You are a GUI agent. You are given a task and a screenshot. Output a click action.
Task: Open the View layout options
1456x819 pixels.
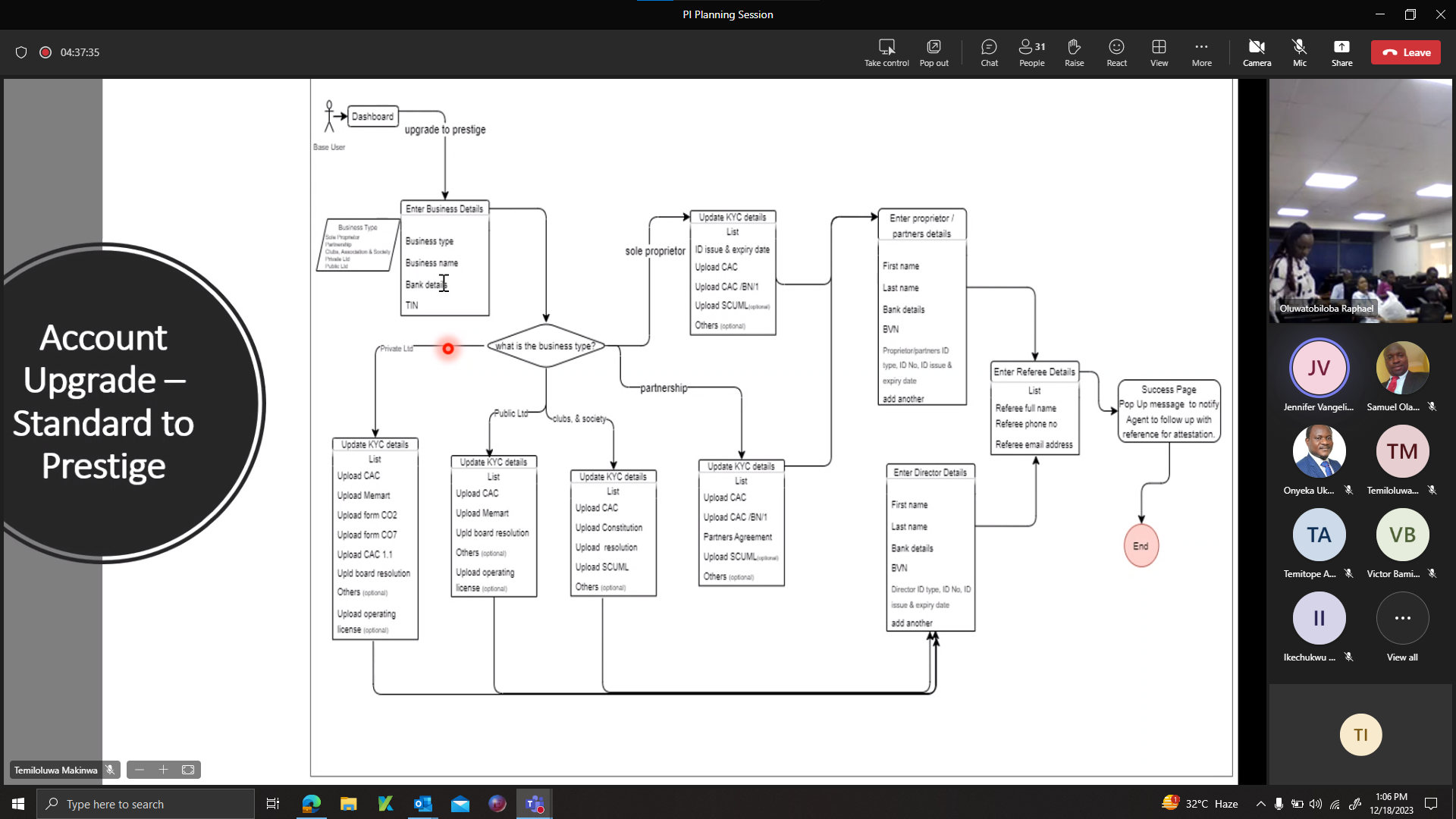(1159, 52)
